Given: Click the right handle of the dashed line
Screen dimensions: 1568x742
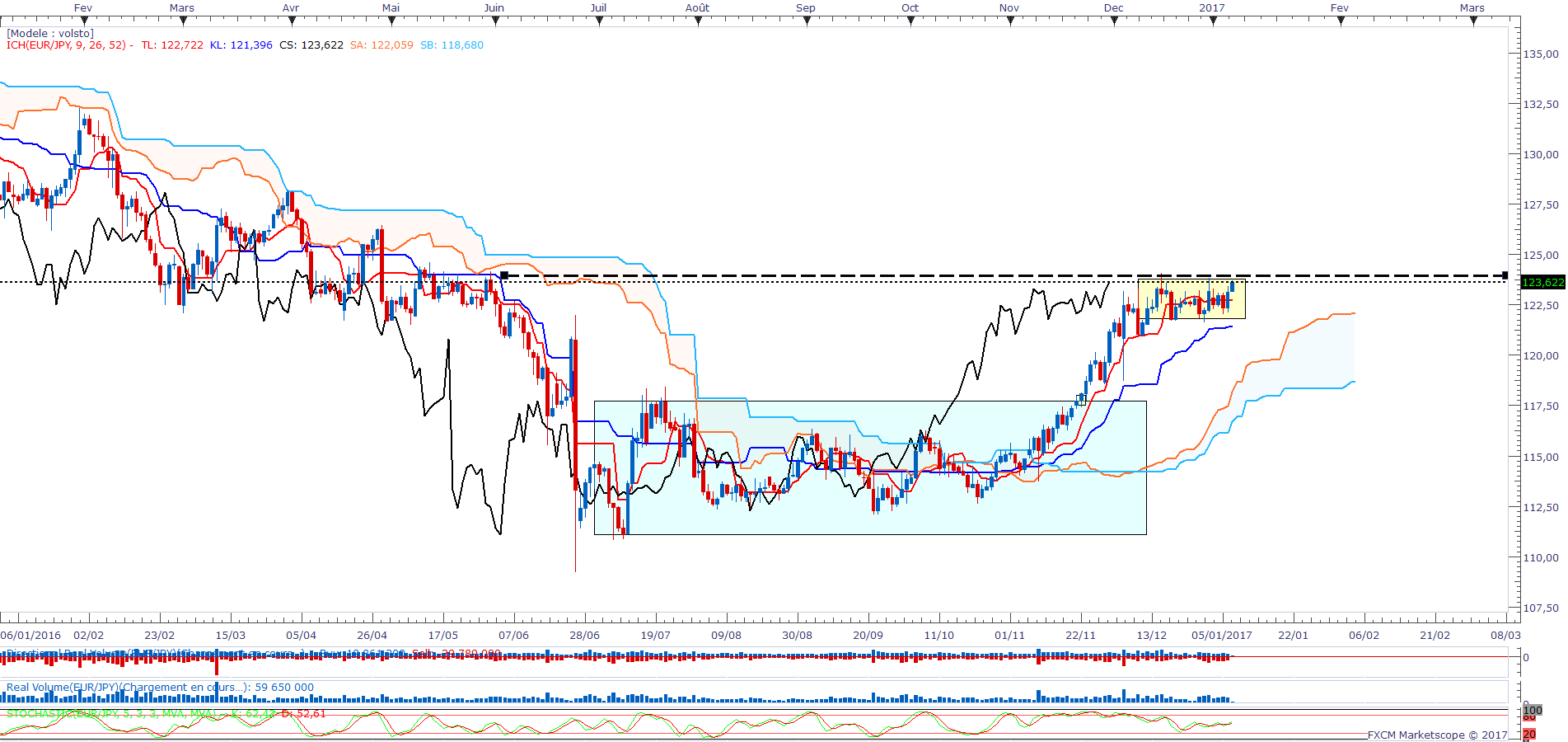Looking at the screenshot, I should coord(1505,275).
